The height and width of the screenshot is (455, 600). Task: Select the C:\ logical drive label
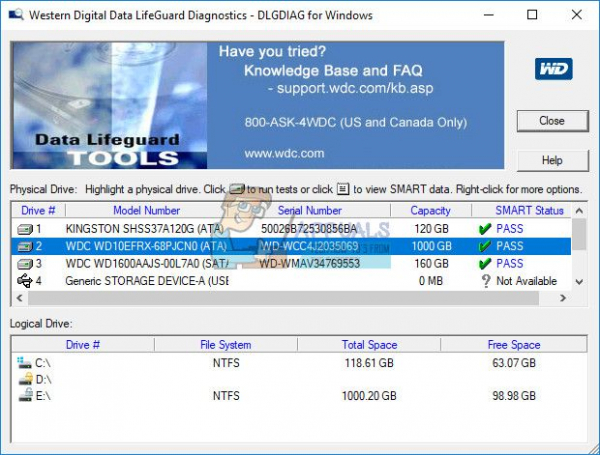43,363
